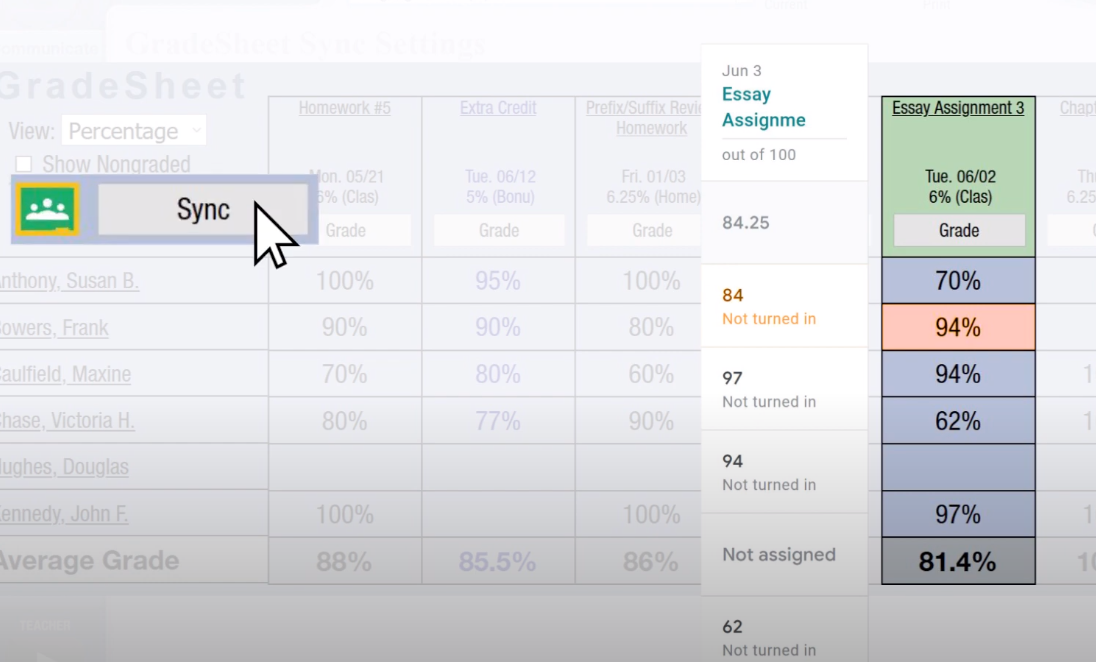Open Essay Assignme link in Classroom panel
Screen dimensions: 1096x662
[763, 107]
